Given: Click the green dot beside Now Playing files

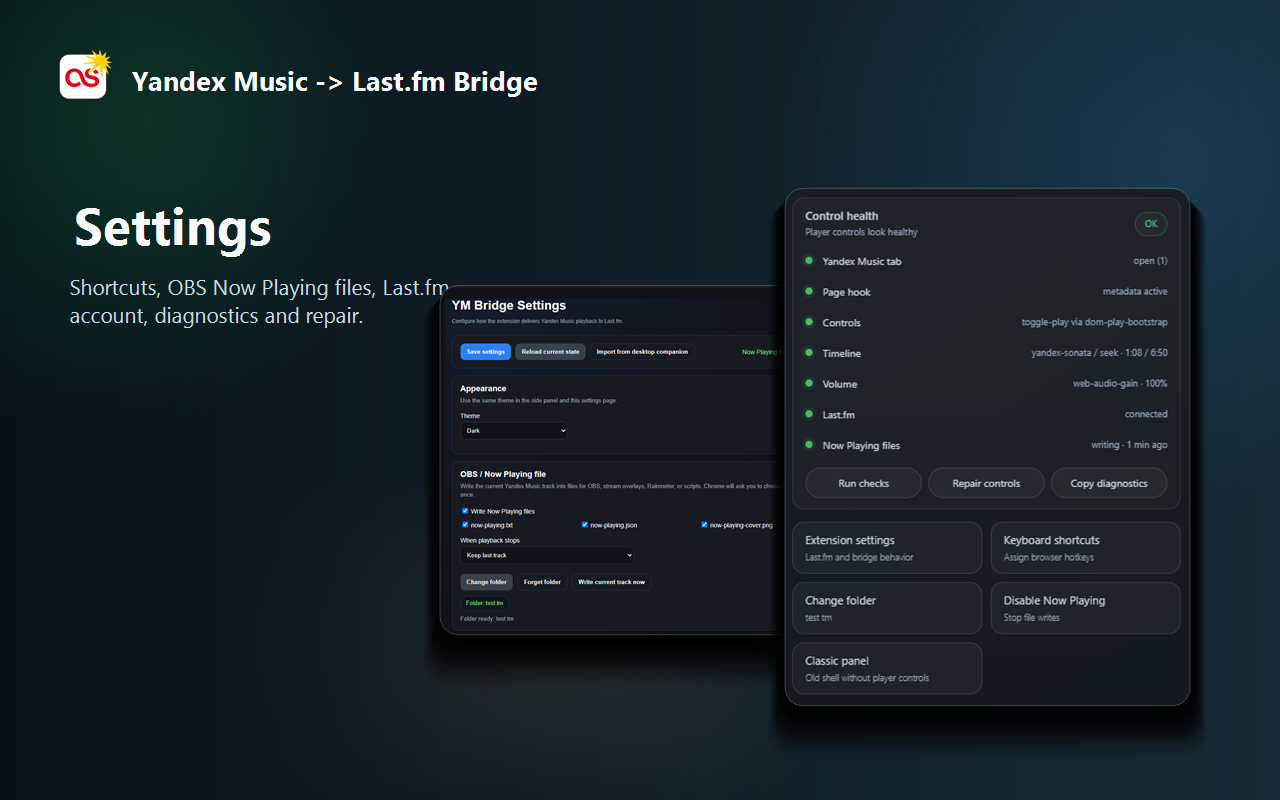Looking at the screenshot, I should coord(809,445).
